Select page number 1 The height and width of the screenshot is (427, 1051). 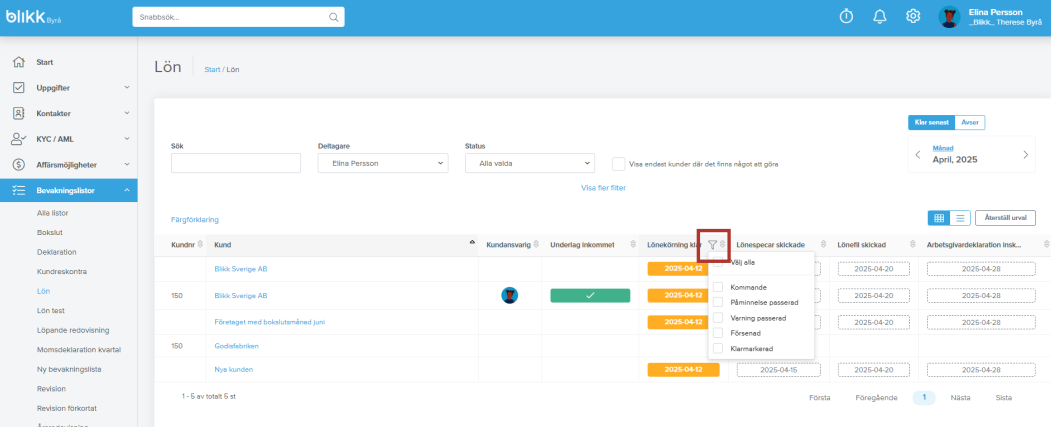click(x=924, y=398)
